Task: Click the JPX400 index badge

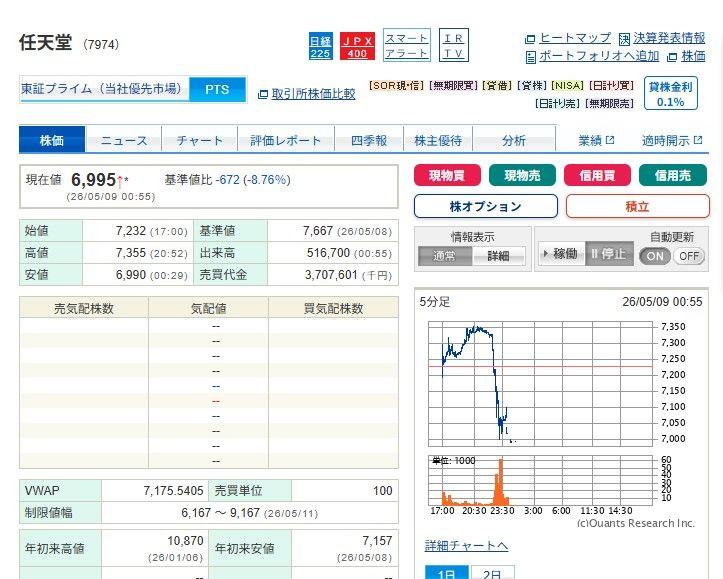Action: [x=357, y=46]
